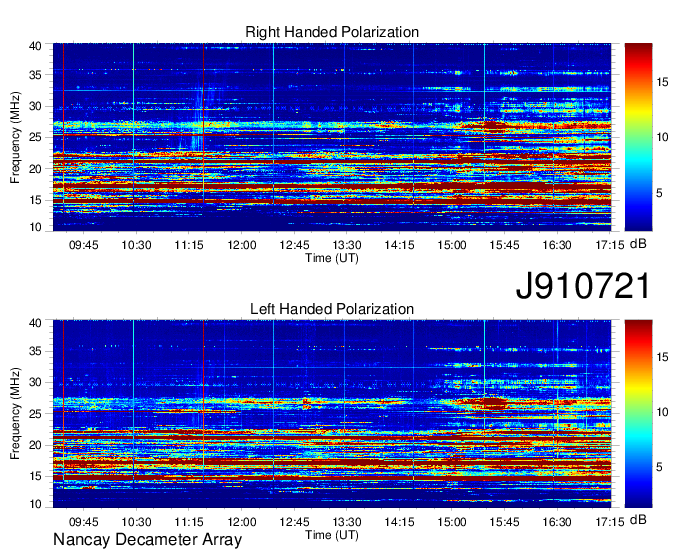
Task: Click 15:45 tick on Right Handed time axis
Action: click(504, 245)
